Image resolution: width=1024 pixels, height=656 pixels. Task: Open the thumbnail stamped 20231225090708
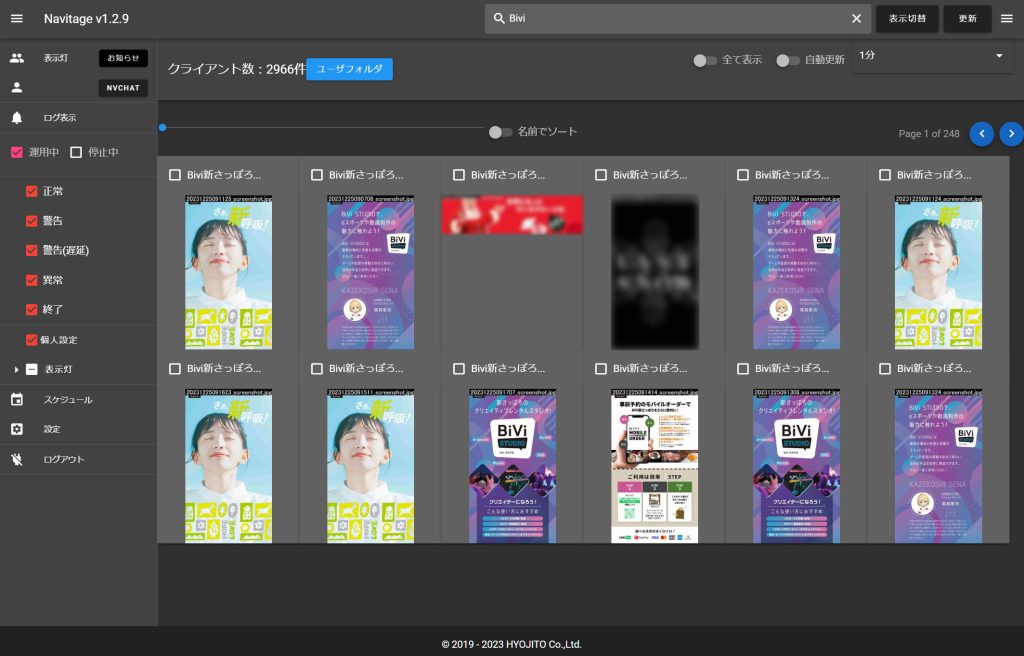pos(370,272)
